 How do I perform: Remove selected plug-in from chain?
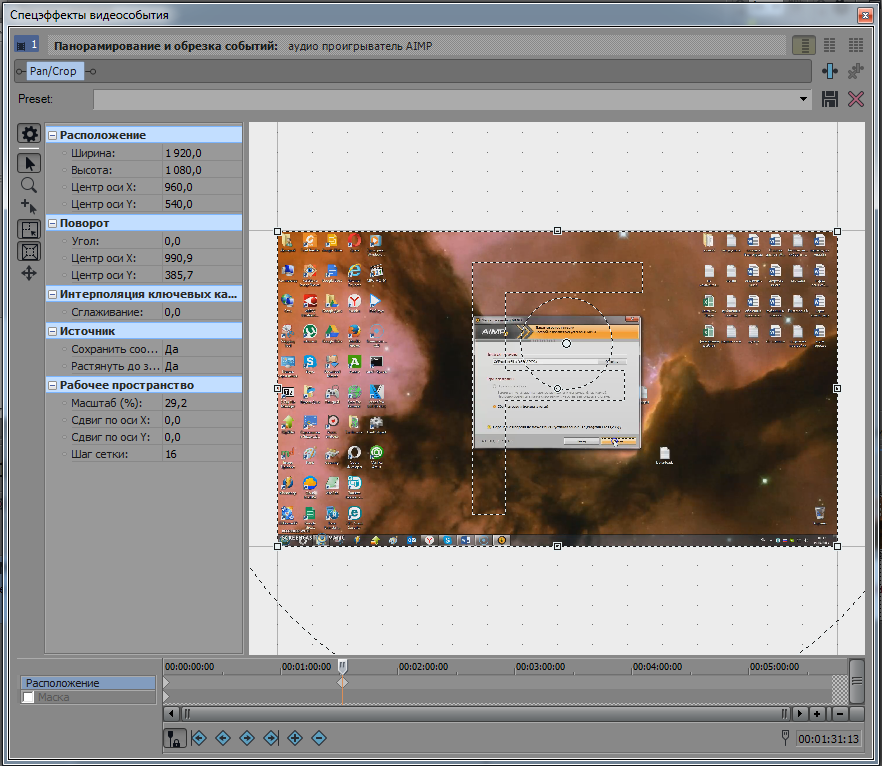(x=856, y=71)
